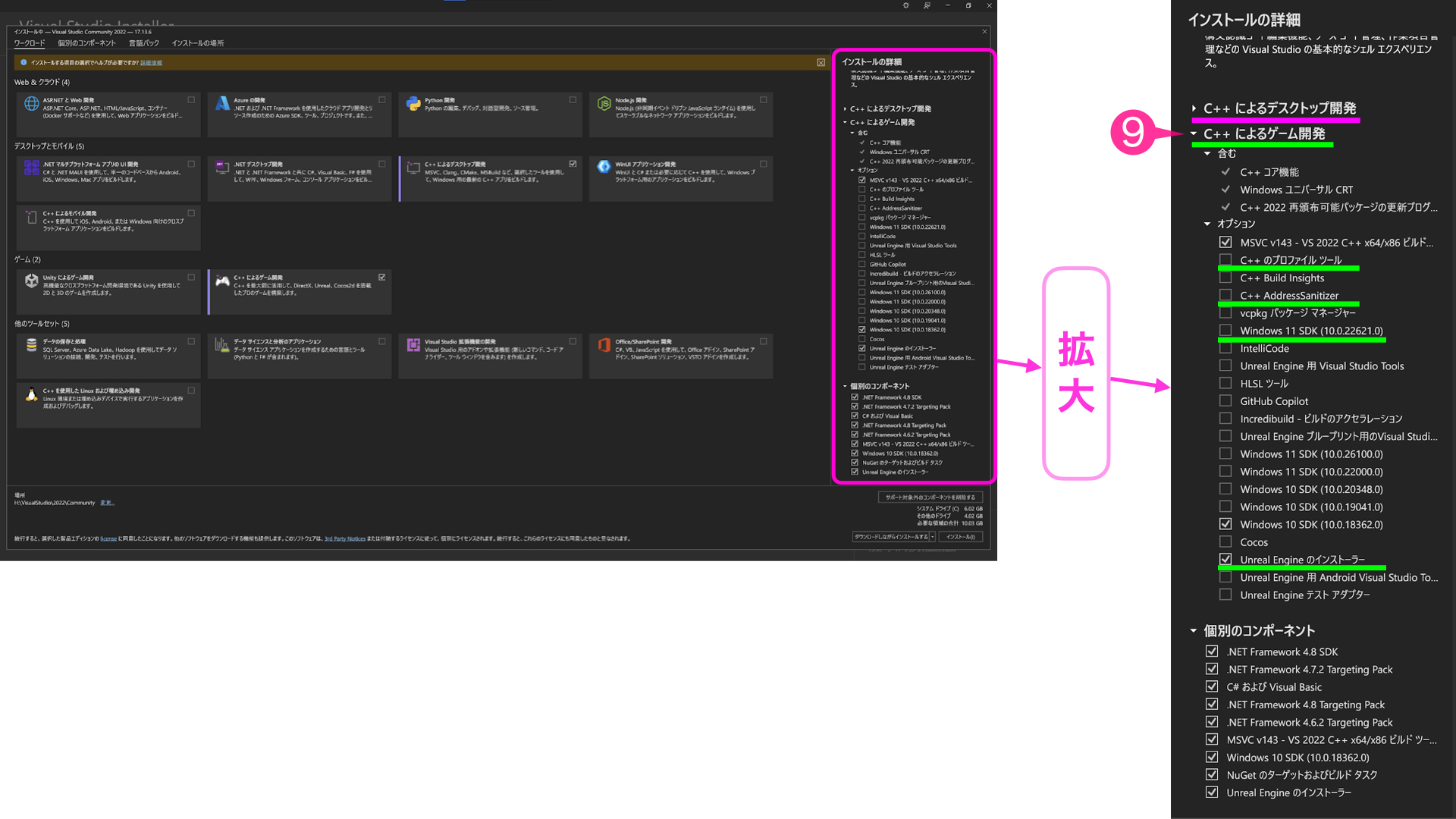Click the ASP.NET と Web 開発 globe icon

click(x=31, y=105)
